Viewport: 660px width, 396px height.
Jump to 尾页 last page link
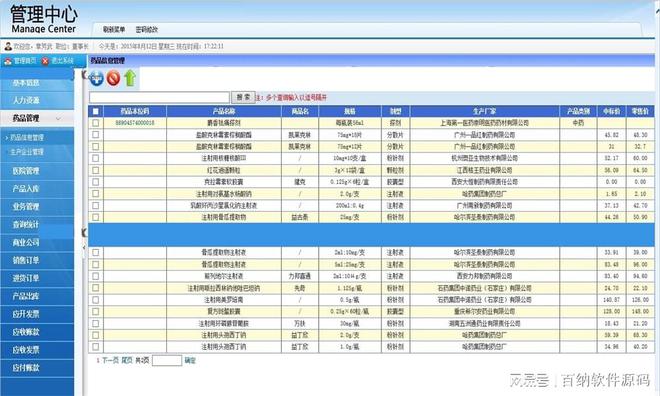(127, 360)
